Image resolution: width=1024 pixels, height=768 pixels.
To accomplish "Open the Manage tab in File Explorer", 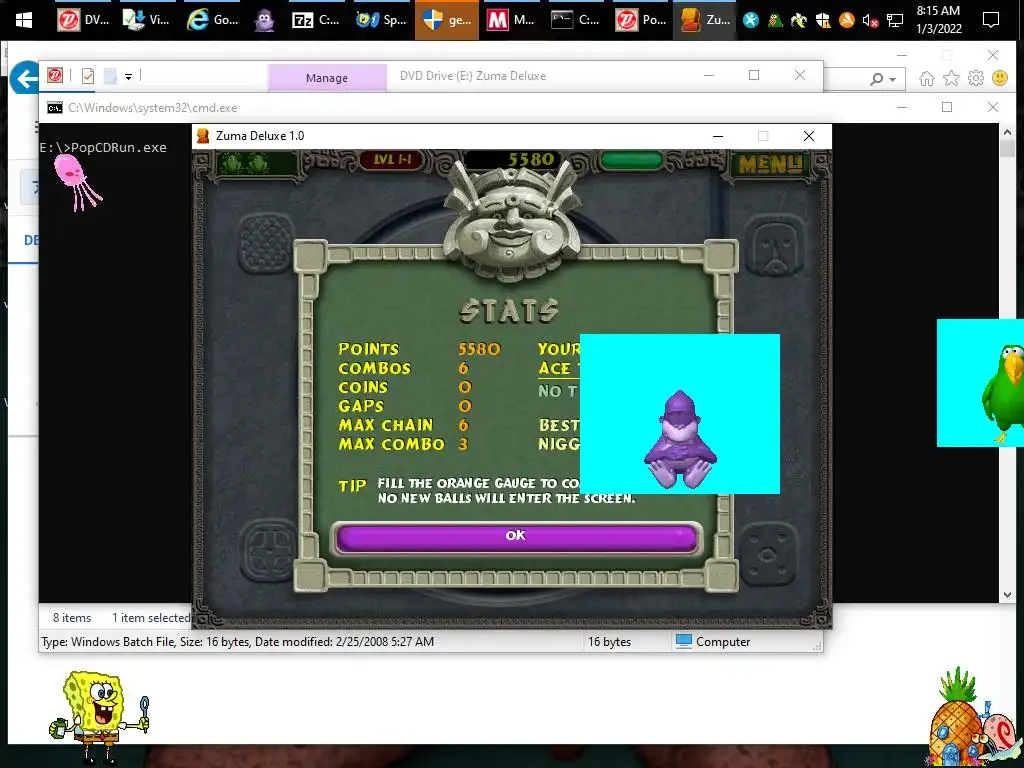I will pyautogui.click(x=327, y=78).
